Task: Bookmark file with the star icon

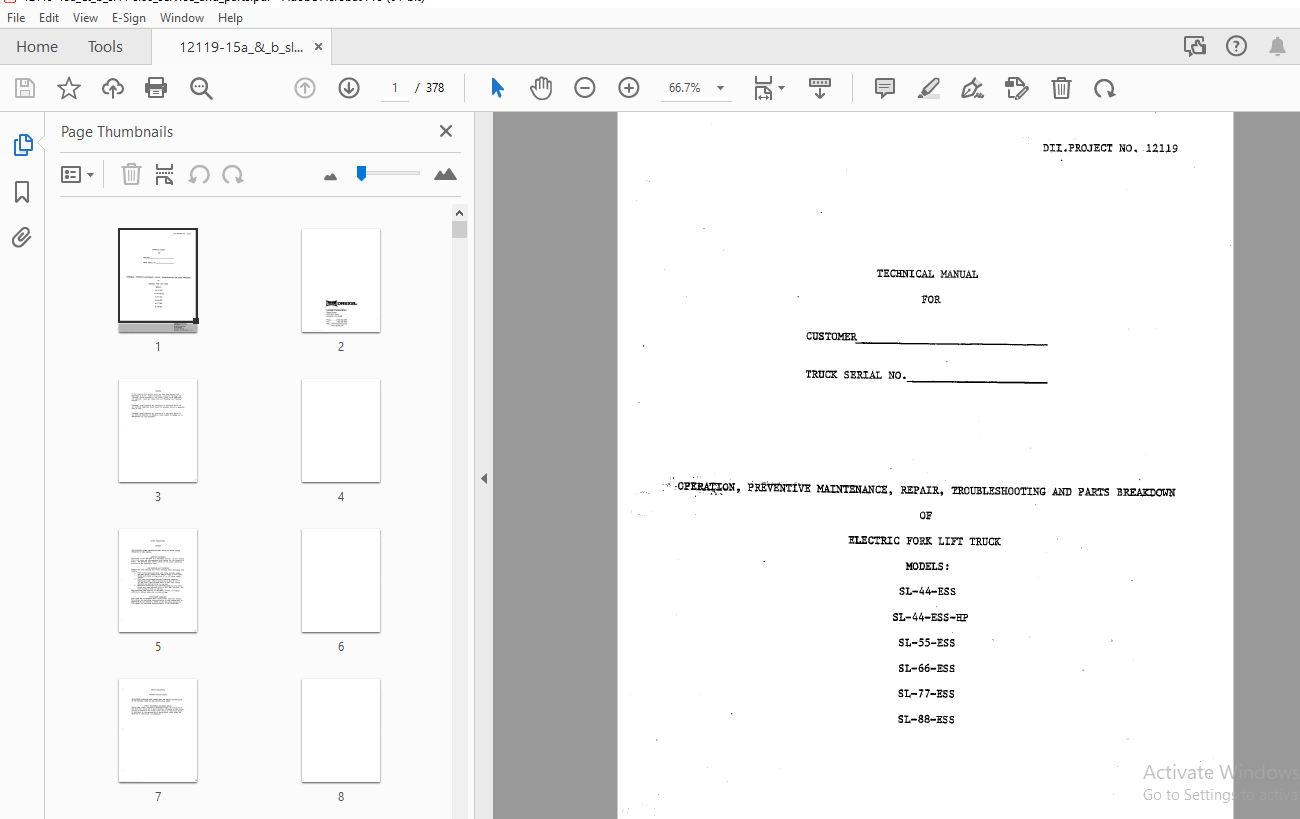Action: coord(69,88)
